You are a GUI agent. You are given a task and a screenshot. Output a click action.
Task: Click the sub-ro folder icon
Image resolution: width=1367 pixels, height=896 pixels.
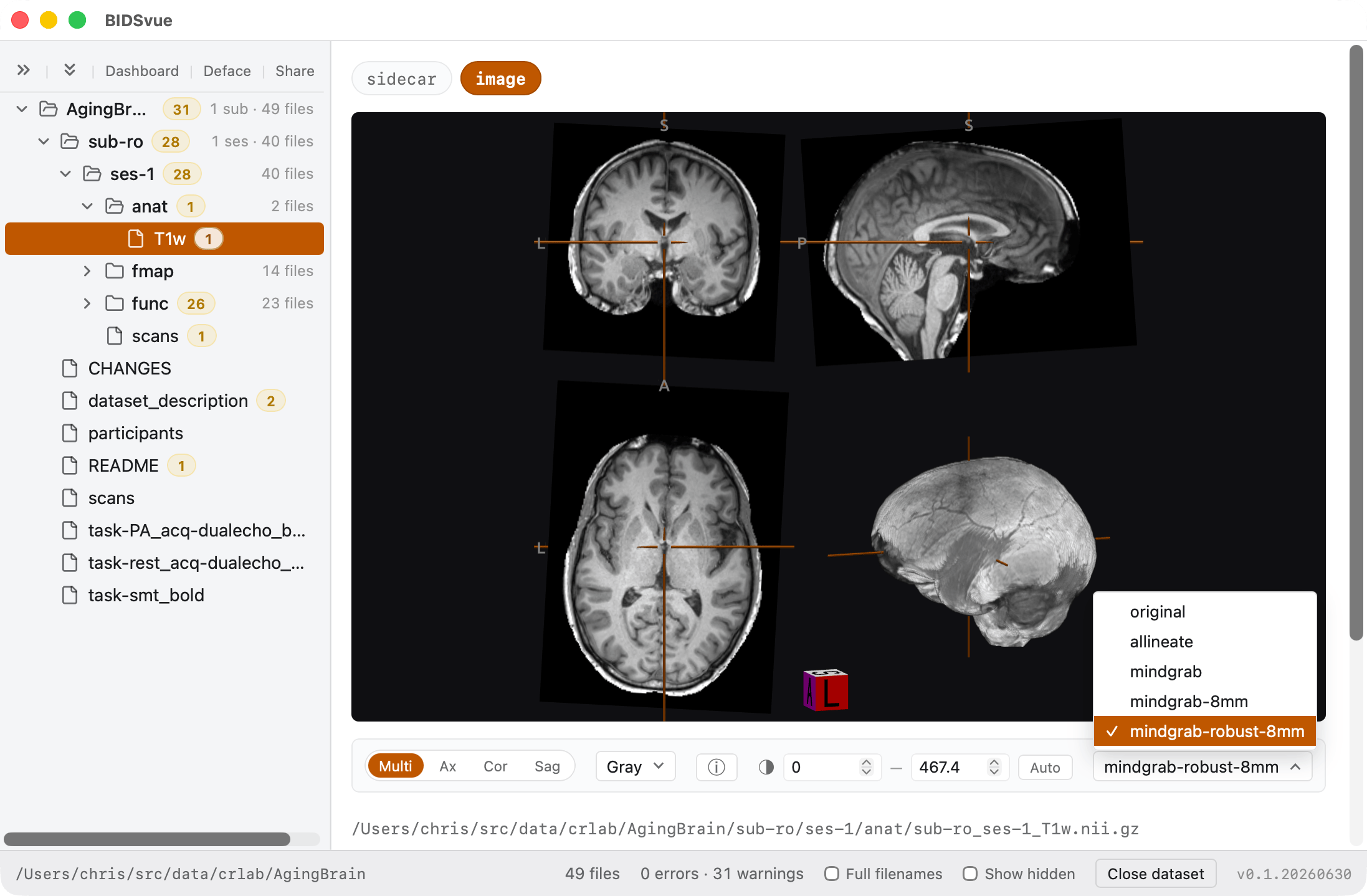(x=70, y=141)
